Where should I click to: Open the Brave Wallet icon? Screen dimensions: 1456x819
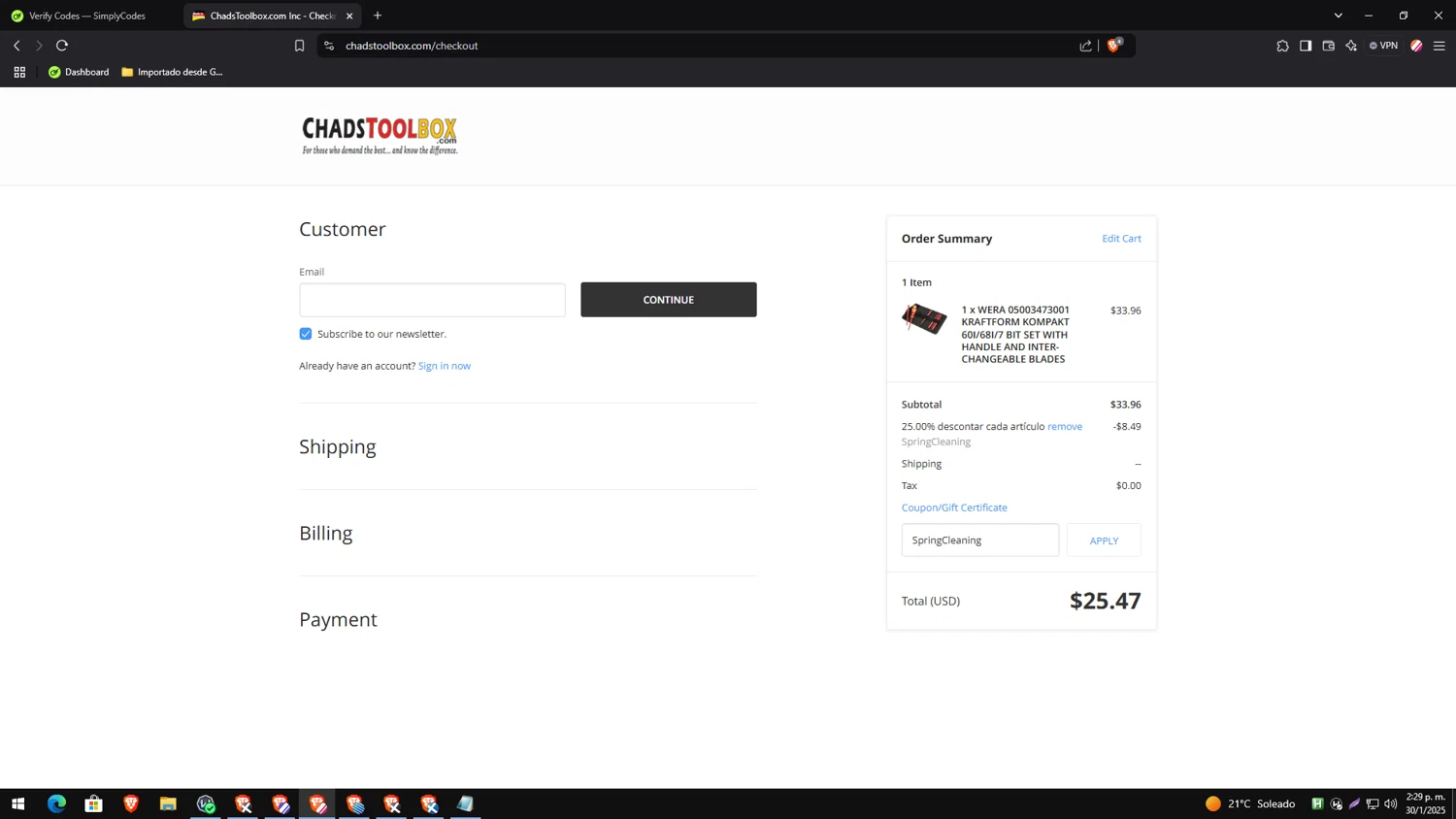click(x=1329, y=46)
